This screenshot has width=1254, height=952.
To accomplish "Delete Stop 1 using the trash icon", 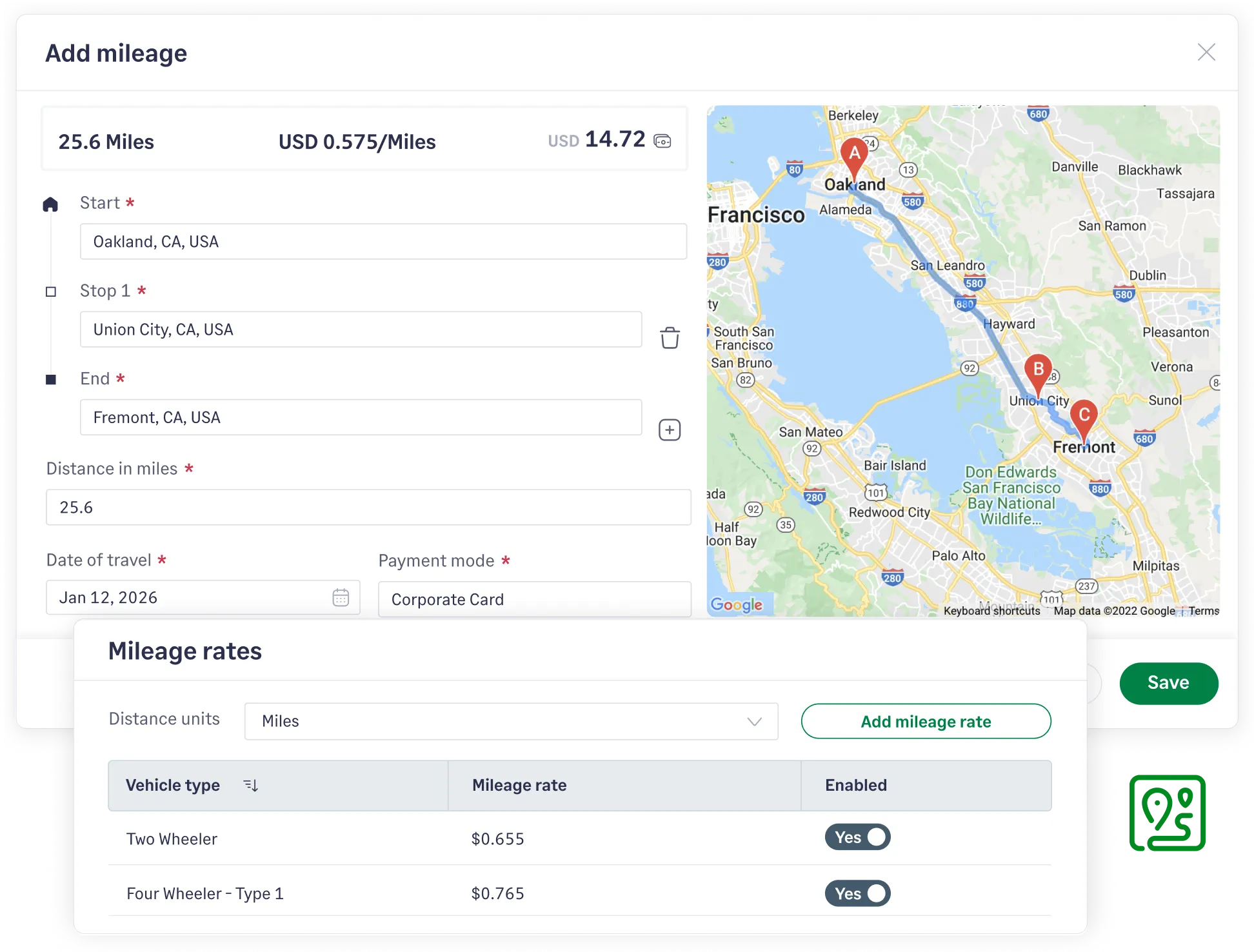I will [670, 336].
